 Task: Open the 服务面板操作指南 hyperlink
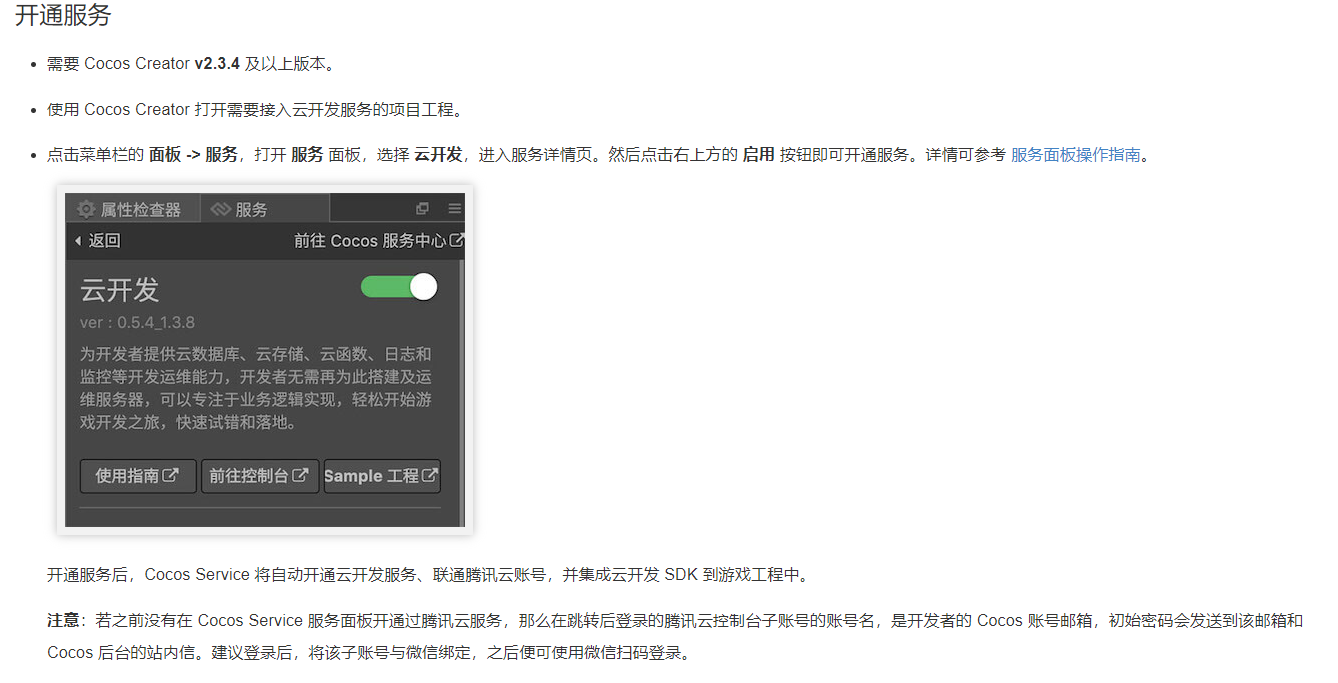click(x=1076, y=155)
